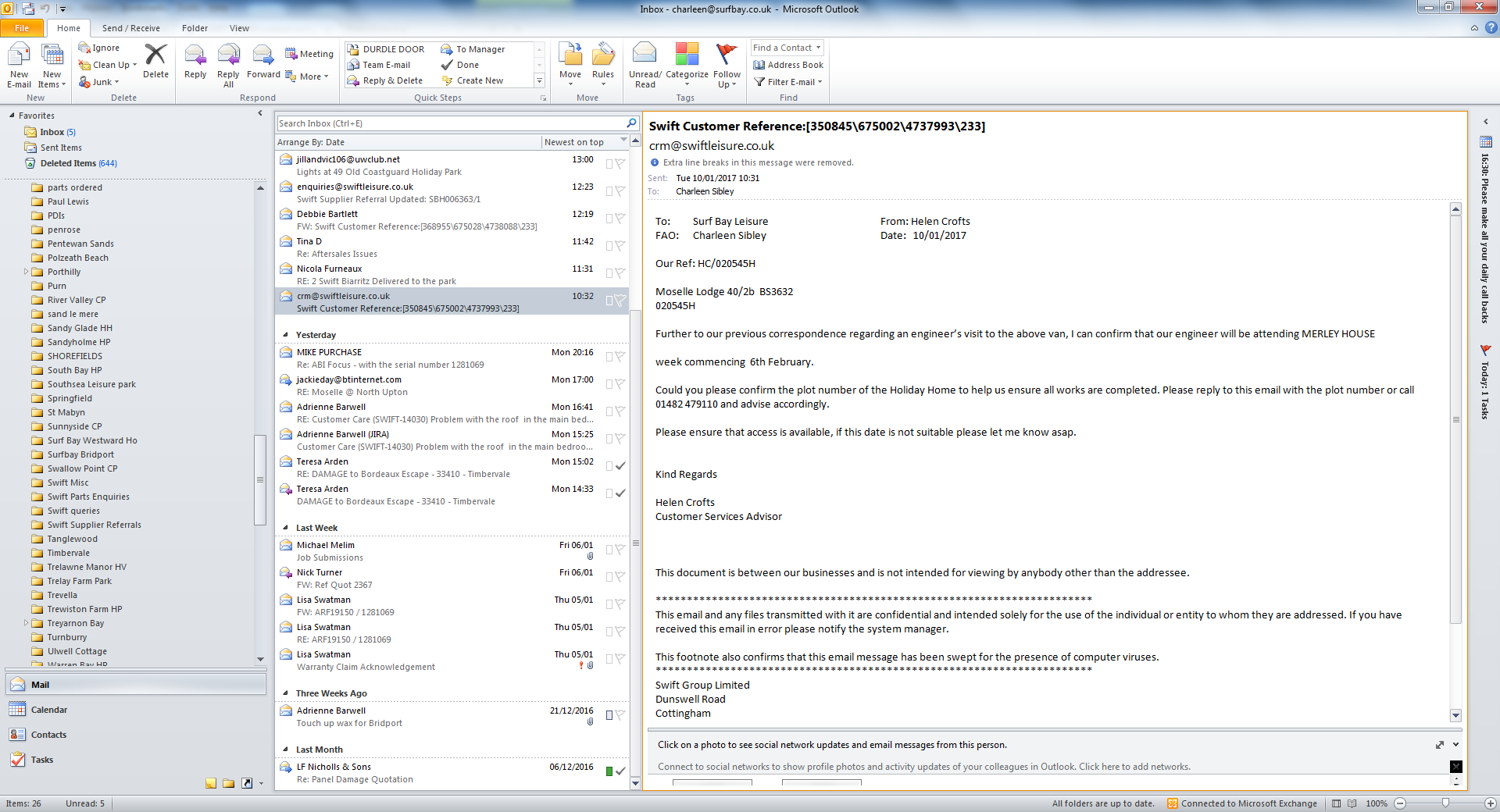
Task: Toggle follow-up flag on Debbie Bartlett's email
Action: tap(620, 218)
